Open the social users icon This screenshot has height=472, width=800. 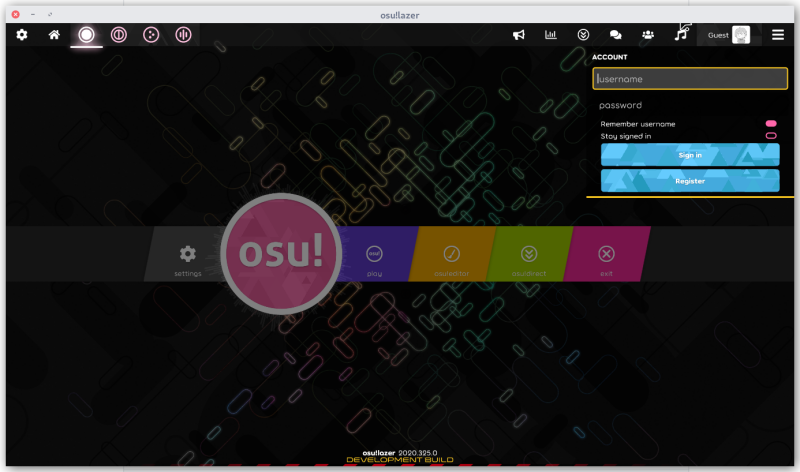[x=648, y=35]
